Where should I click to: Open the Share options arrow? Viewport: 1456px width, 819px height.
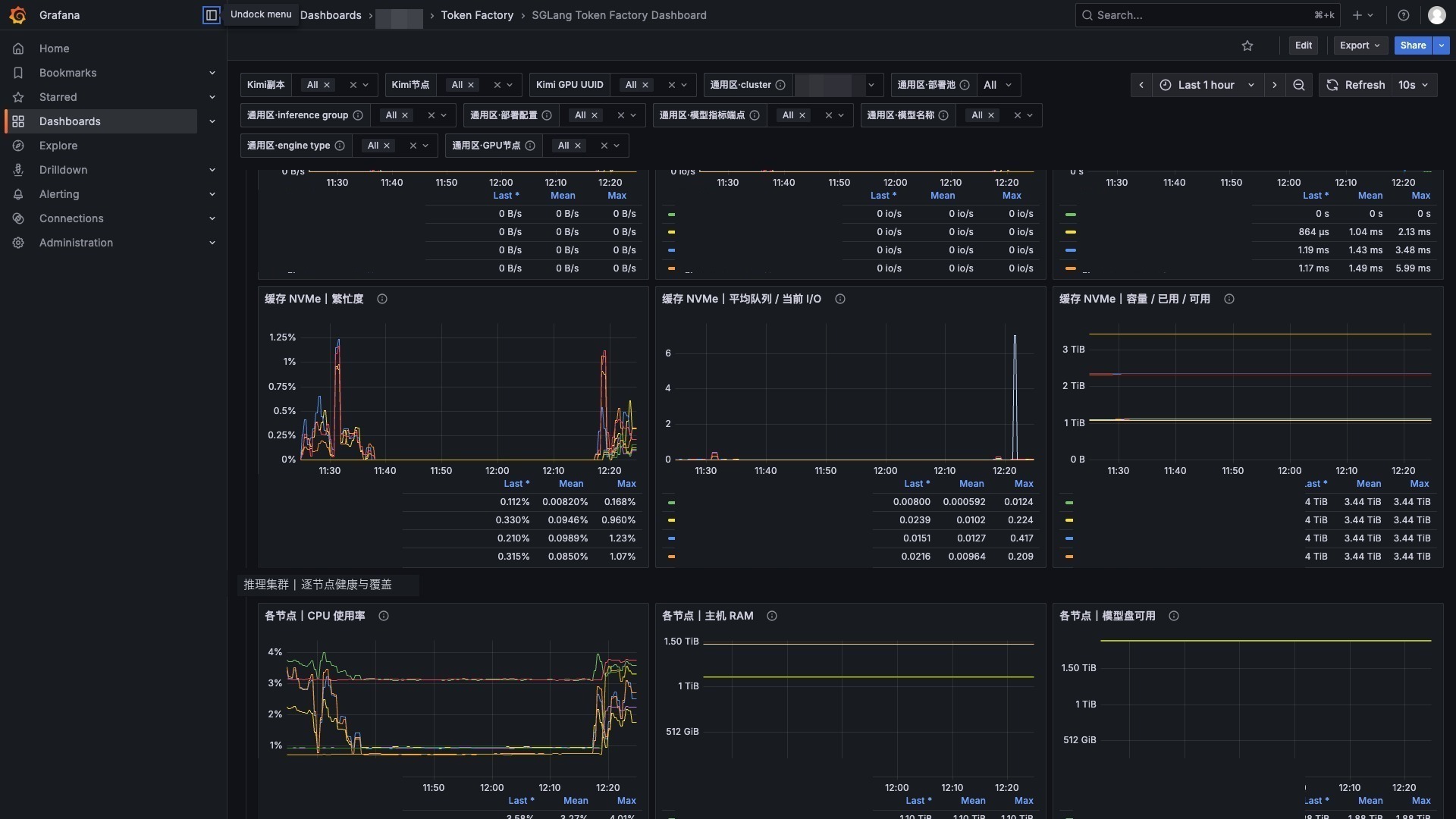tap(1442, 45)
